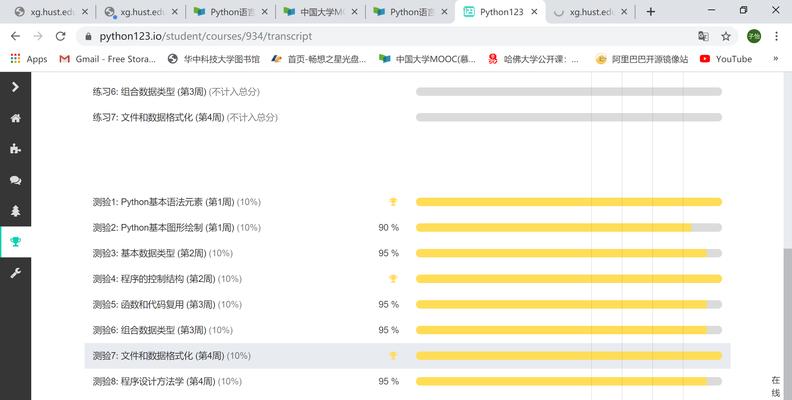Open the chat bubbles discussion icon

(x=15, y=180)
